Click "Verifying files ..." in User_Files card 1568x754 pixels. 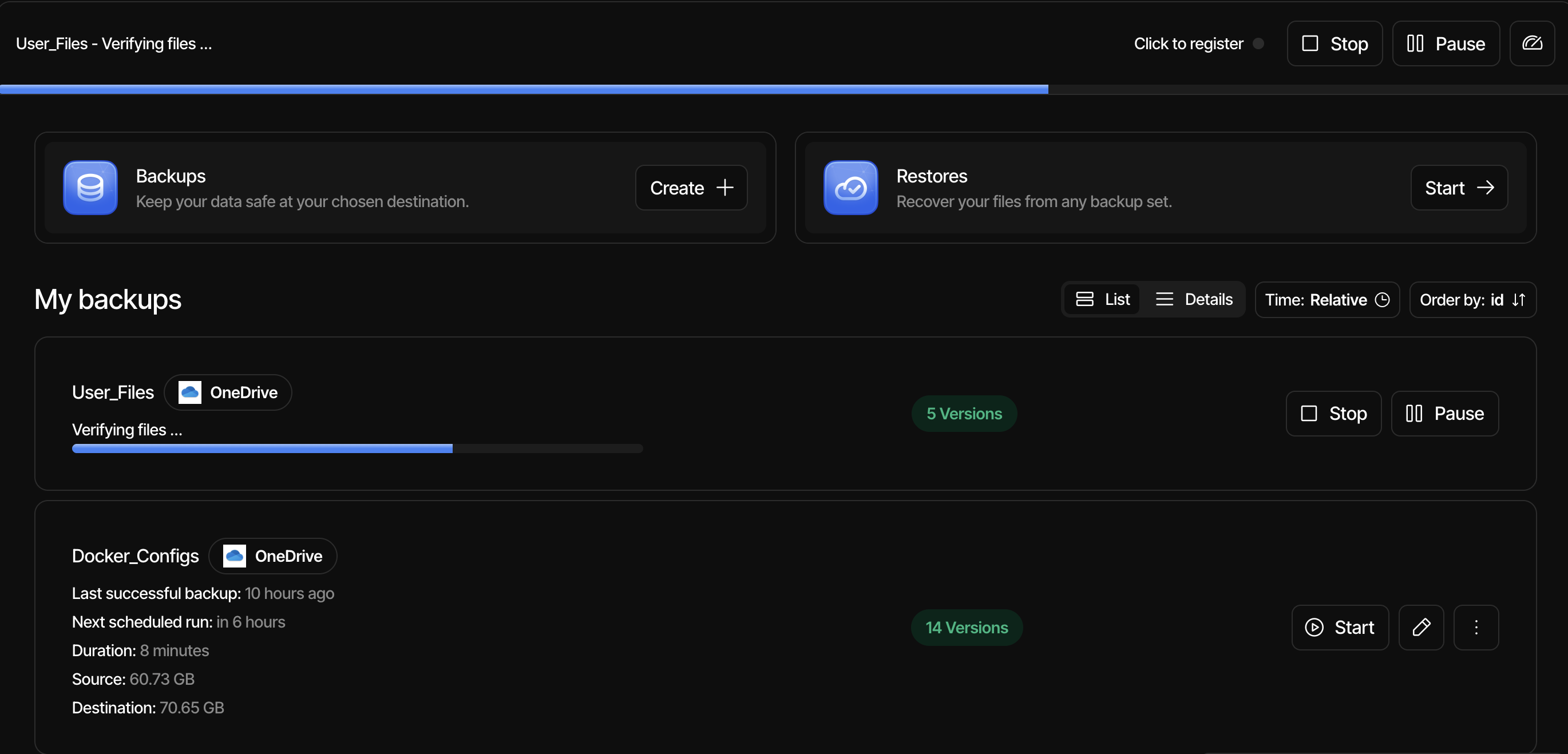point(126,430)
